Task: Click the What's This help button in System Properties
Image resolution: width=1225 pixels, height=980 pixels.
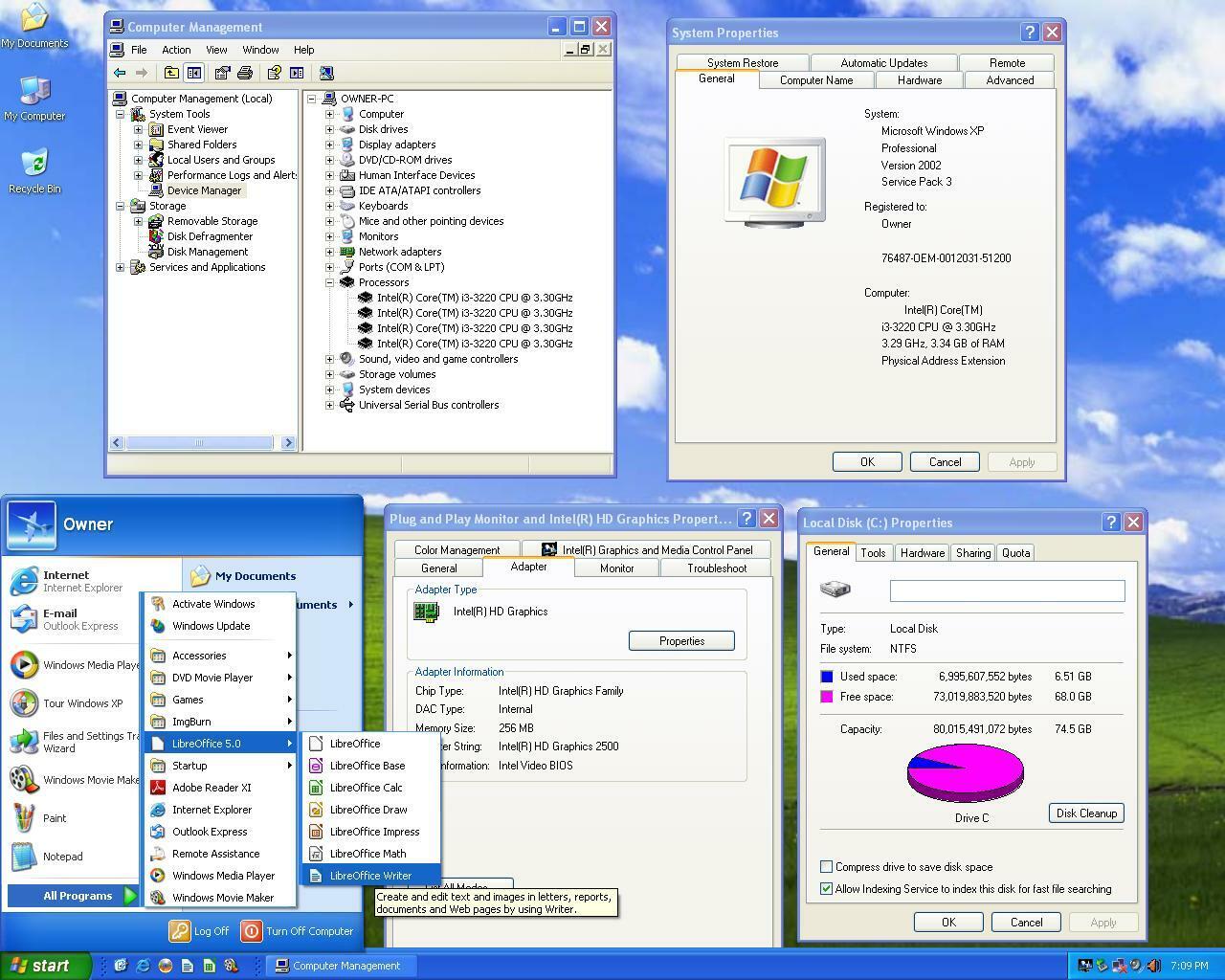Action: pyautogui.click(x=1030, y=33)
